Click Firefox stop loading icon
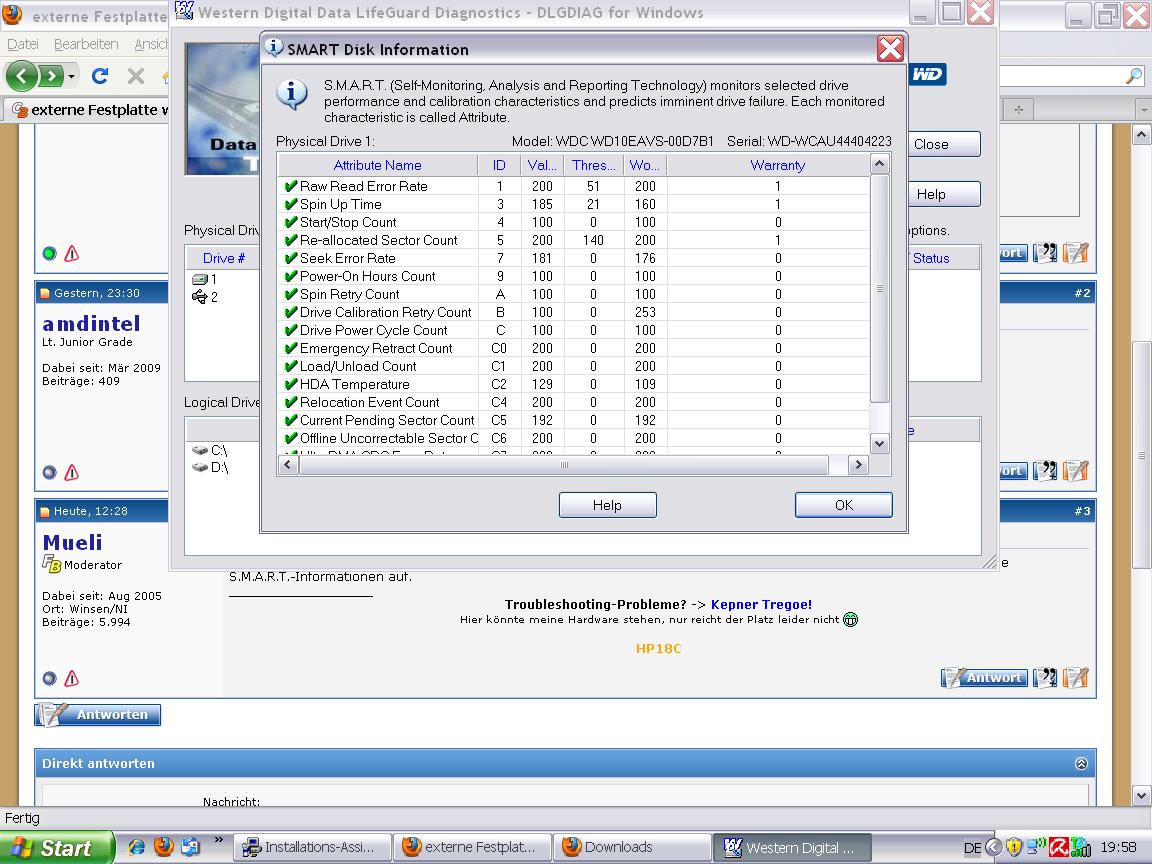The height and width of the screenshot is (864, 1152). click(x=136, y=76)
